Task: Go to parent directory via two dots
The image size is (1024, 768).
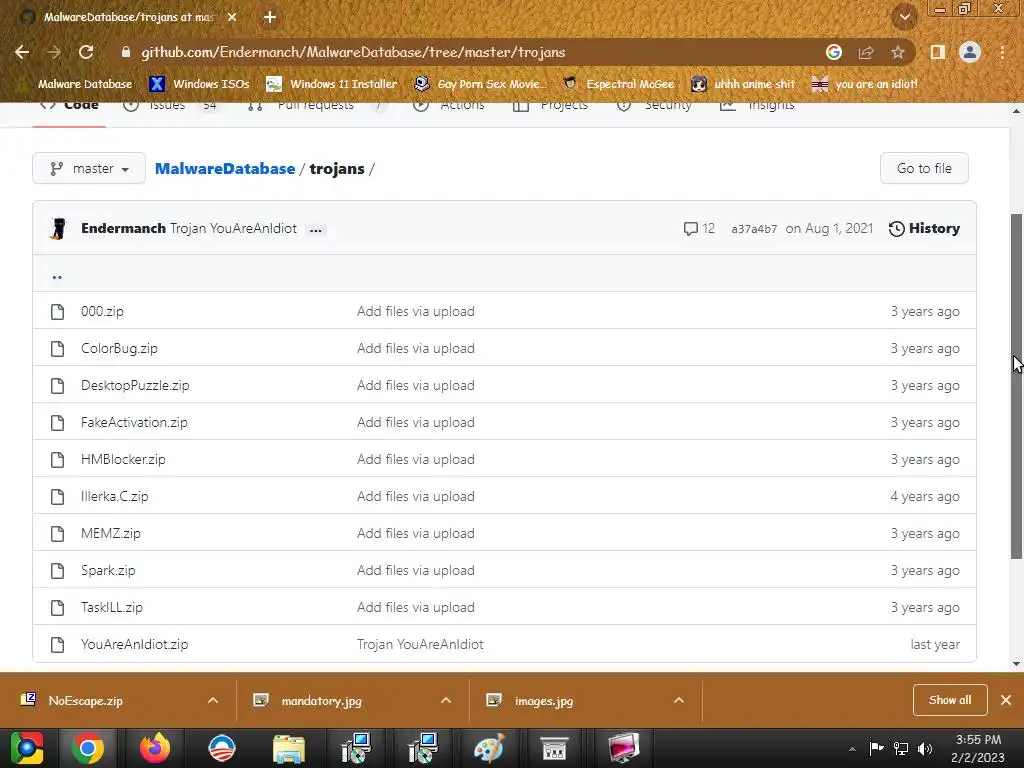Action: coord(57,277)
